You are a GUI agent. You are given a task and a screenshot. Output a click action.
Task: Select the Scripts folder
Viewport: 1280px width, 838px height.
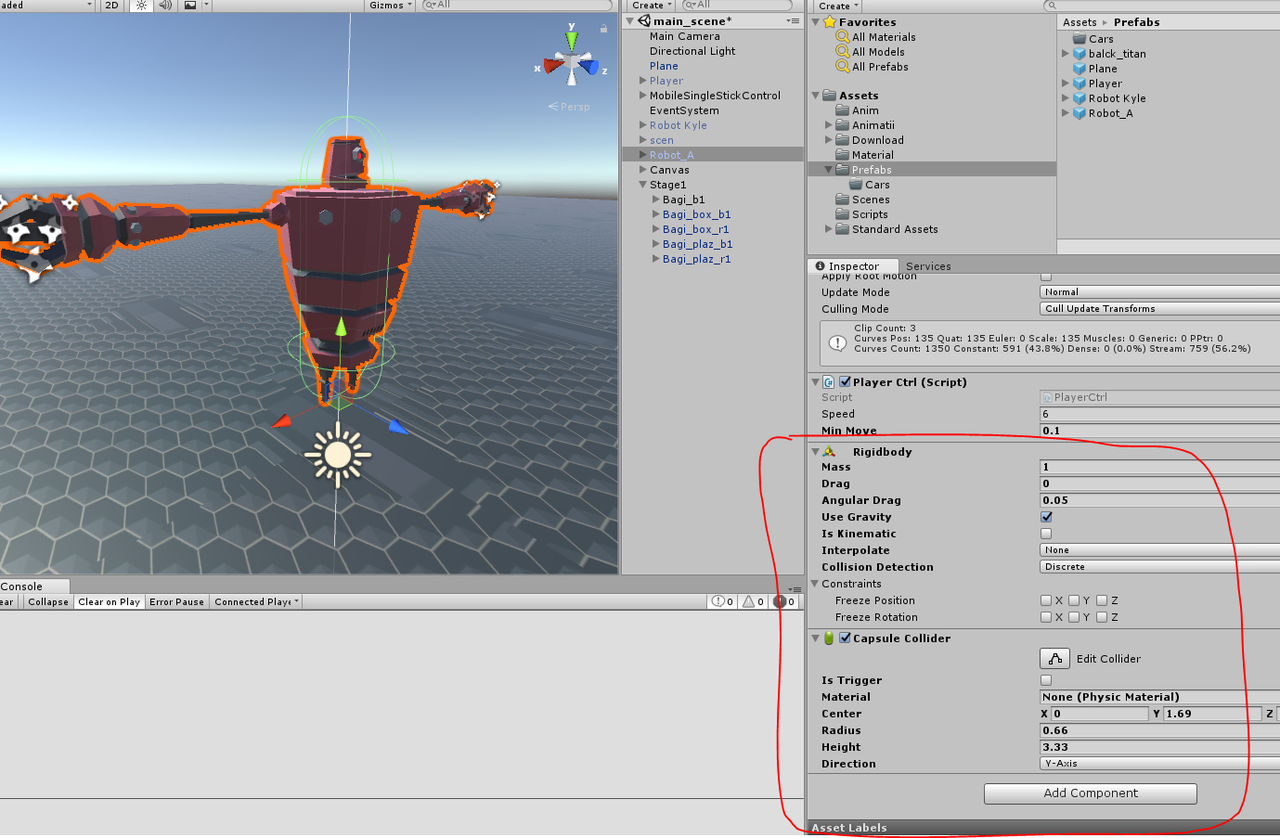(x=869, y=214)
